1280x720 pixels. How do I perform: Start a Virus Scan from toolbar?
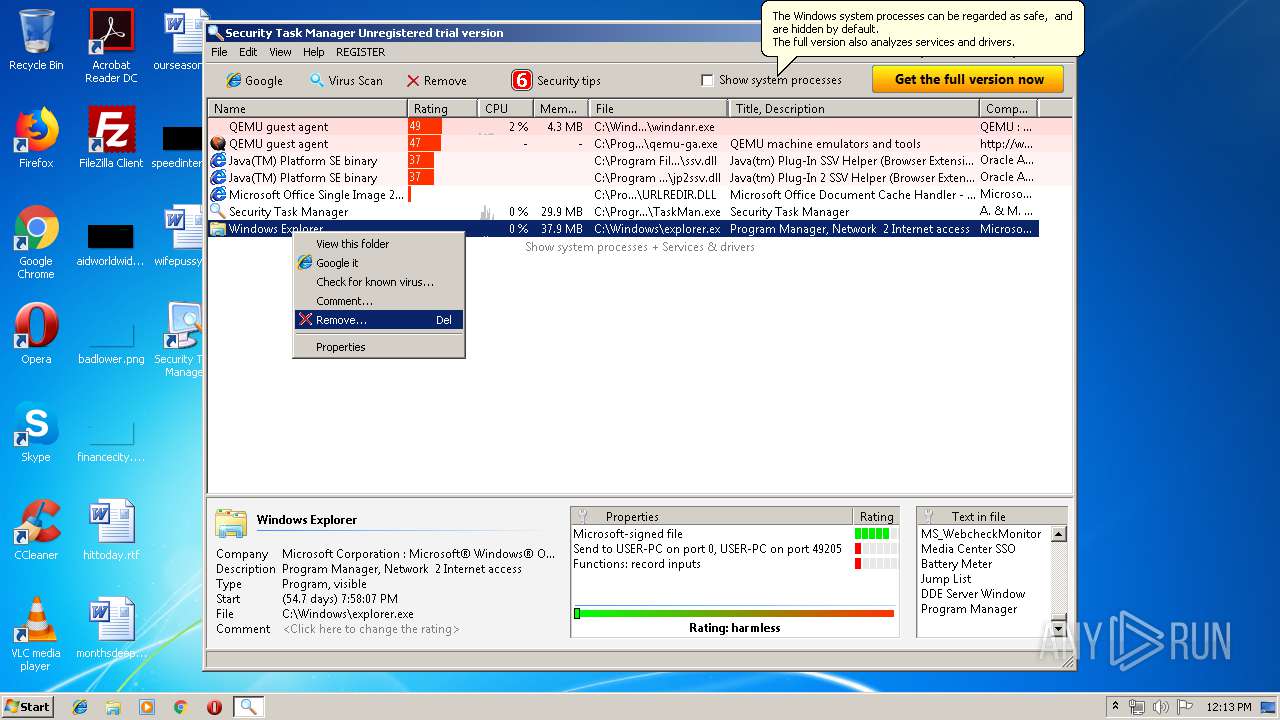[x=345, y=80]
